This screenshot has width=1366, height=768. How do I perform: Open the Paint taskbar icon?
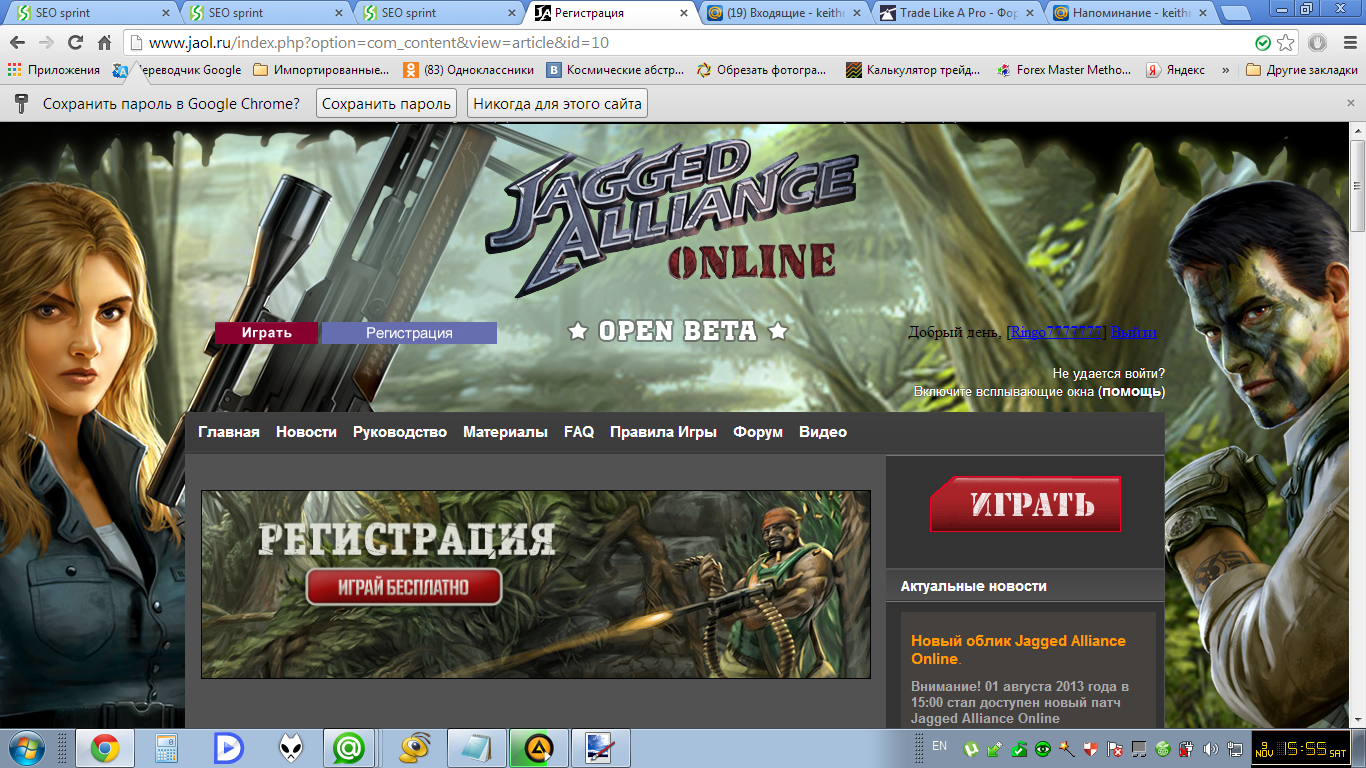coord(600,748)
